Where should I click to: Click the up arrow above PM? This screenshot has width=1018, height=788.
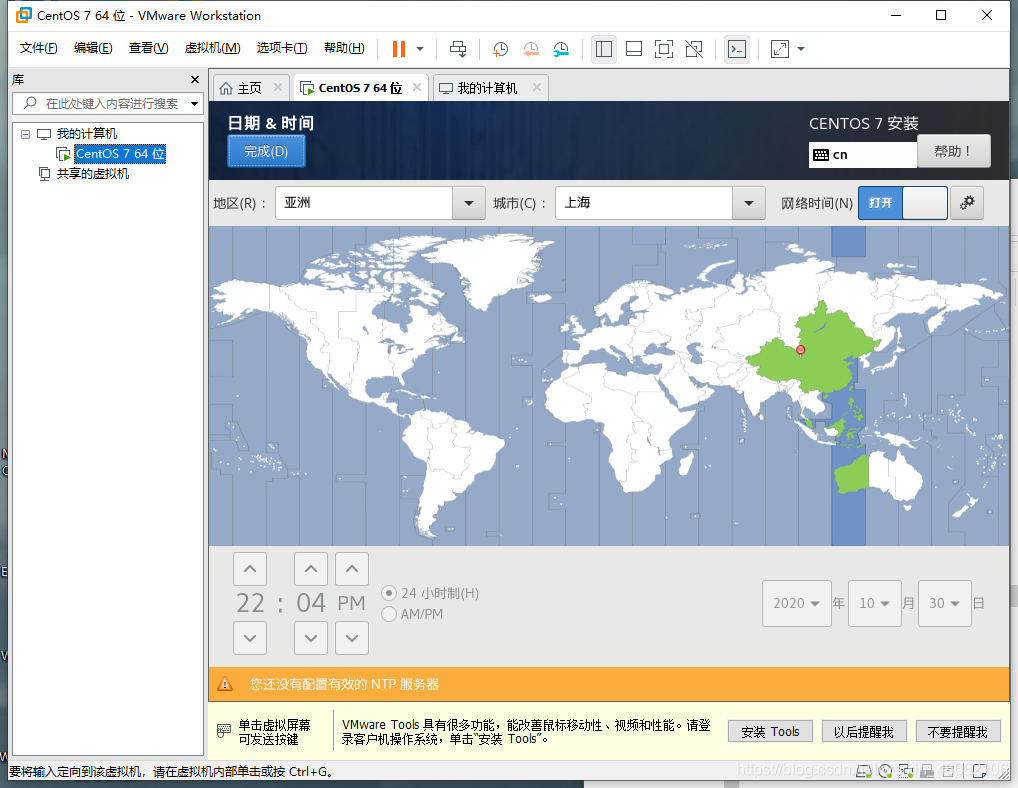[352, 569]
